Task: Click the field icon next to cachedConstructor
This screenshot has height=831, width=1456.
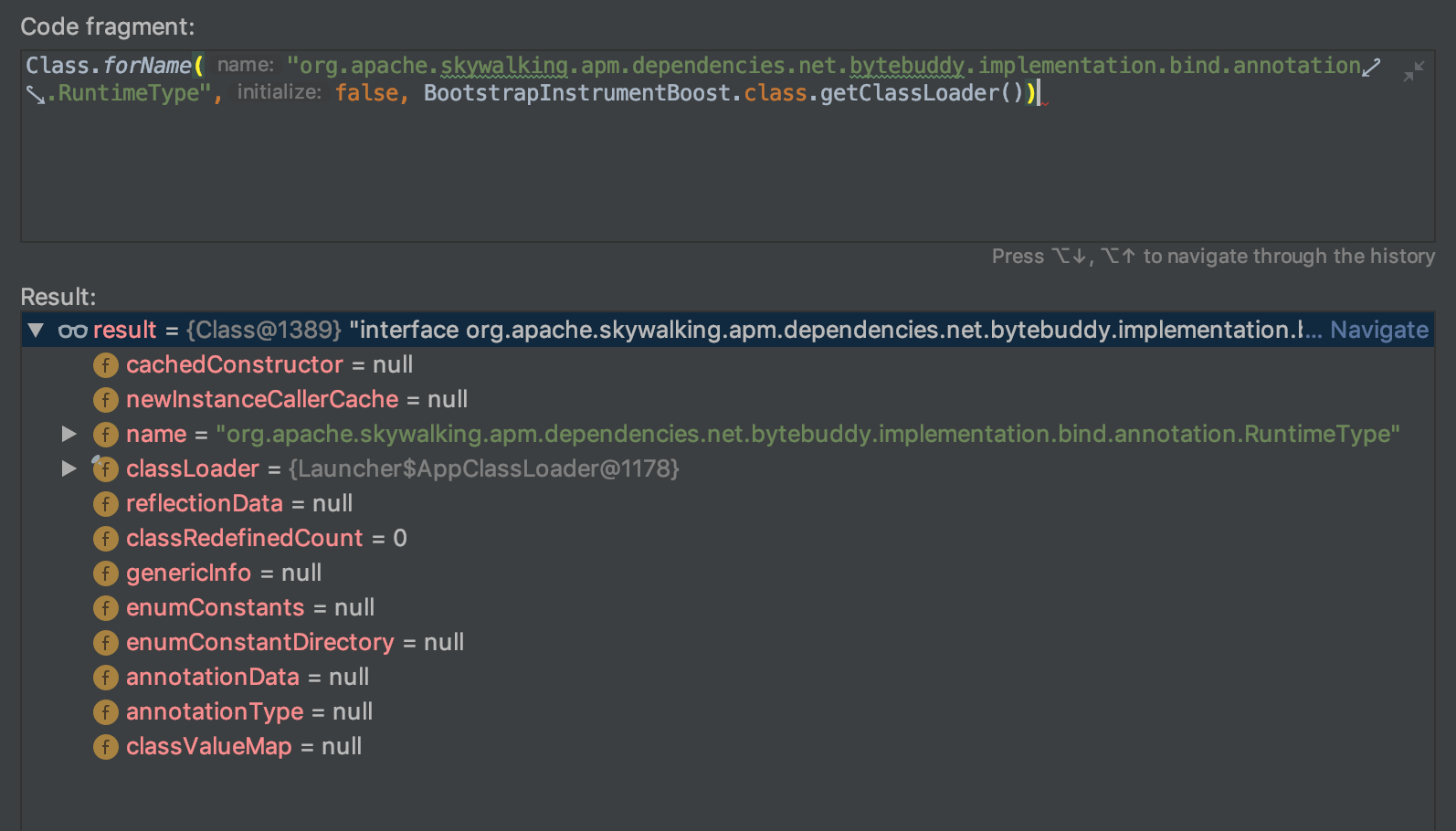Action: (106, 364)
